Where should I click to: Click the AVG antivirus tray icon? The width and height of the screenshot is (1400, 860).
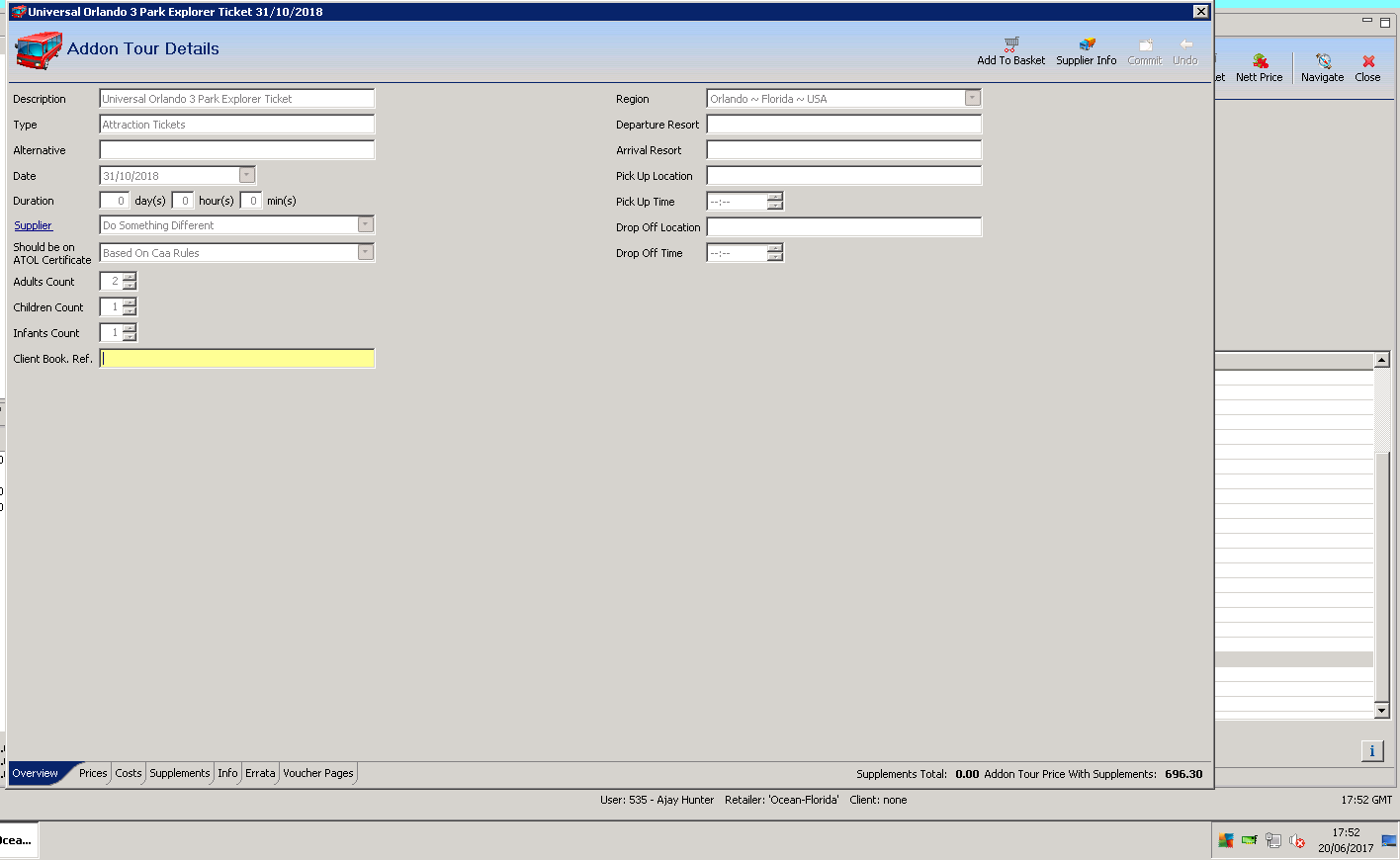tap(1226, 840)
